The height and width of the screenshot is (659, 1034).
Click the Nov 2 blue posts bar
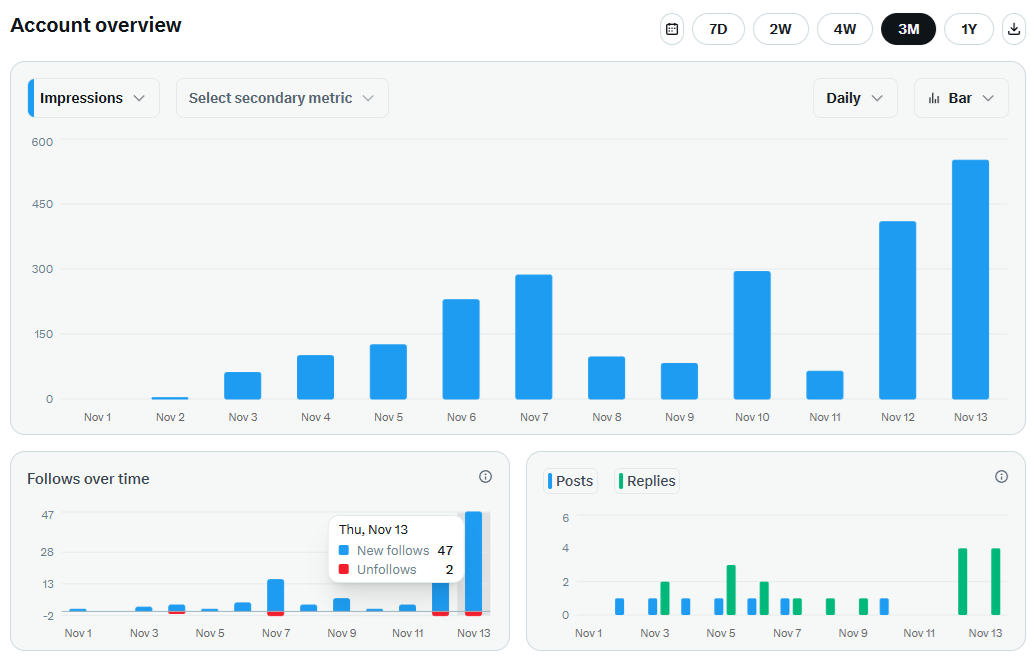coord(619,607)
